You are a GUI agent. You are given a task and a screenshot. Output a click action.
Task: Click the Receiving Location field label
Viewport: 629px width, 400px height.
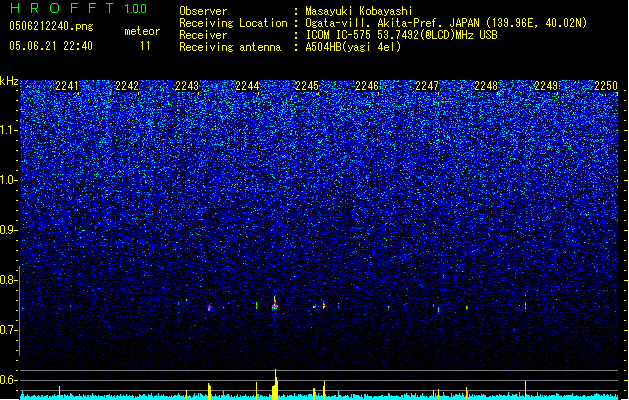(233, 23)
